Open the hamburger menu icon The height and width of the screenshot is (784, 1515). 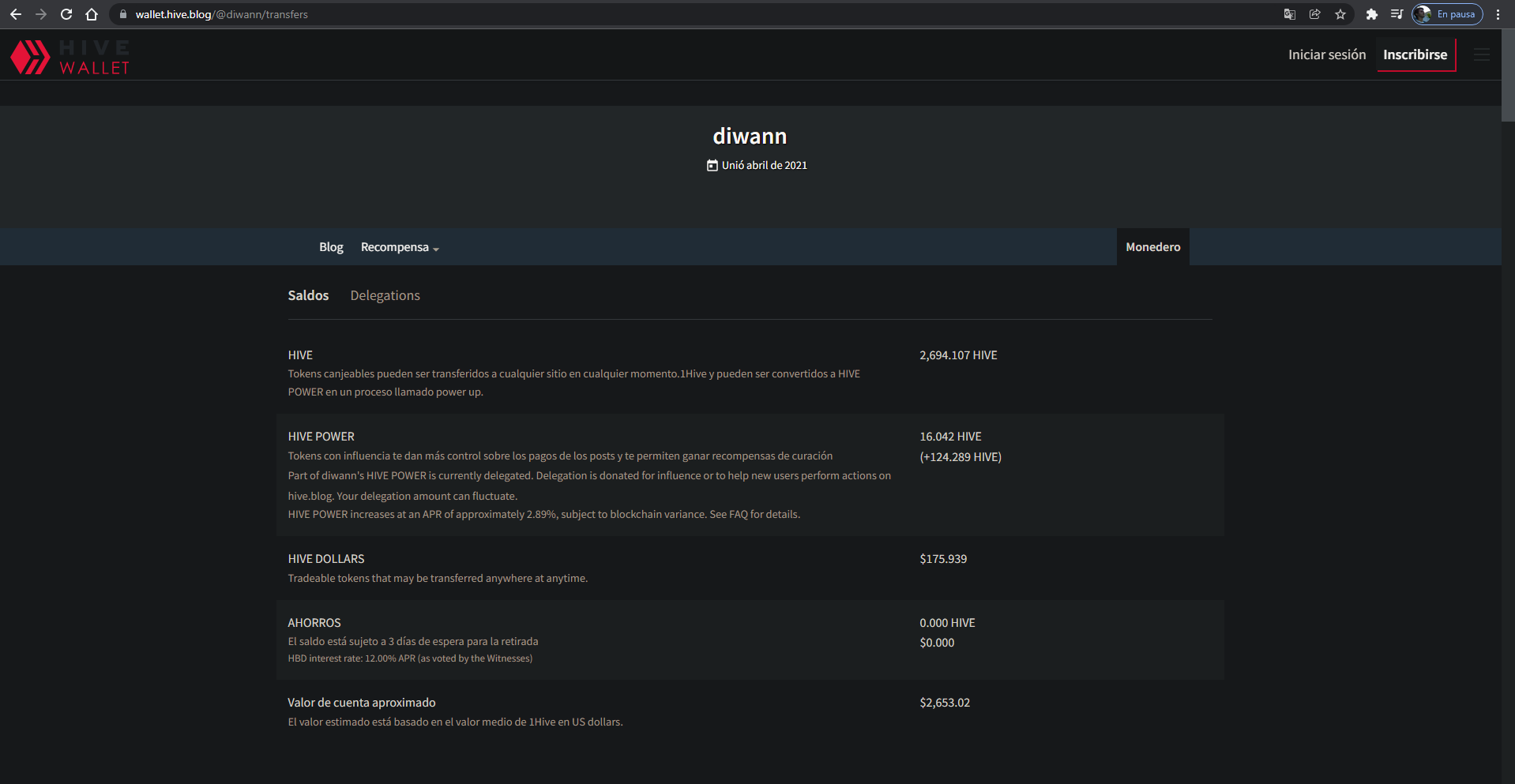(x=1481, y=54)
